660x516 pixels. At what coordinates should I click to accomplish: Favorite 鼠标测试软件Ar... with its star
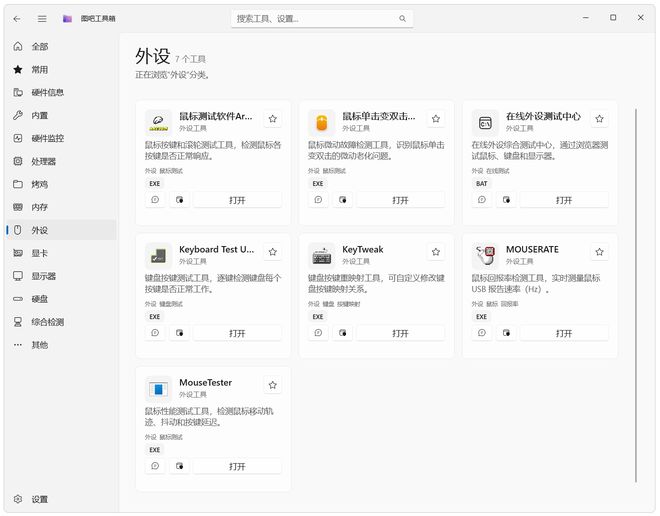tap(273, 119)
